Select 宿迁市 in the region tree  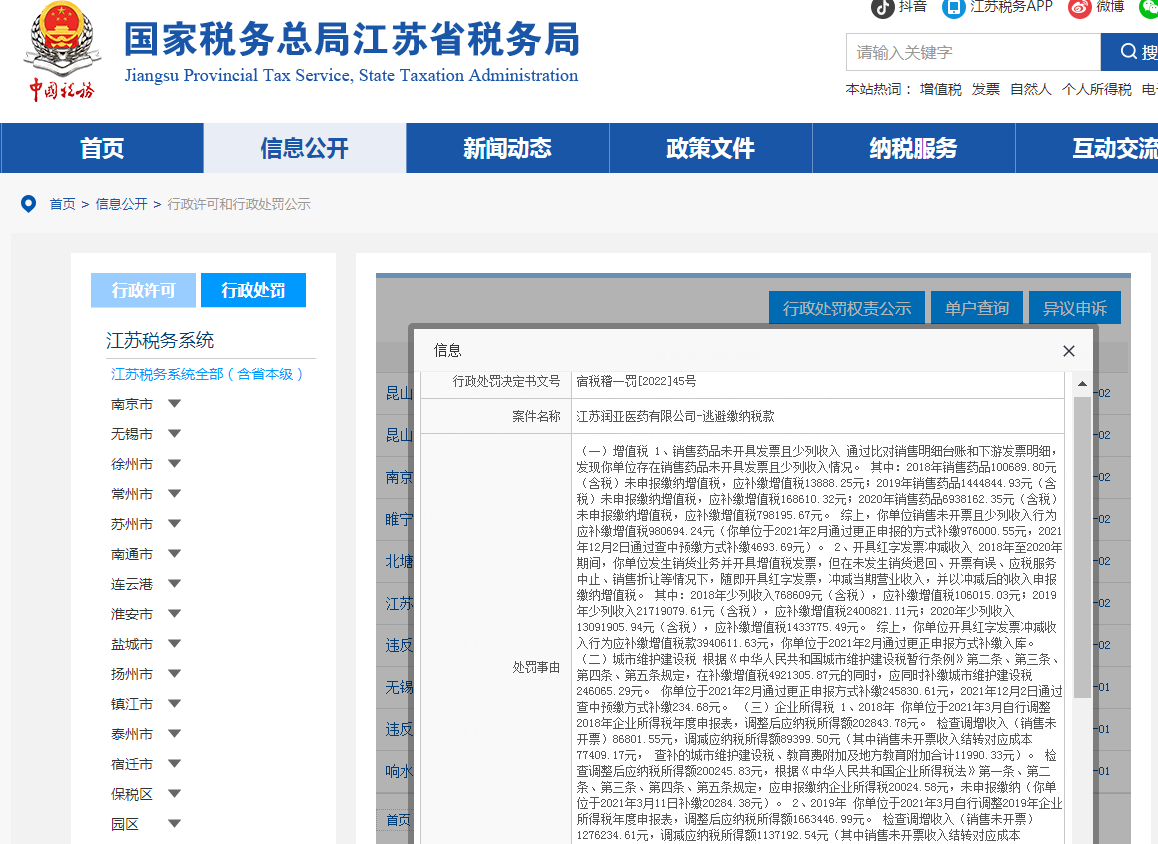(x=131, y=764)
